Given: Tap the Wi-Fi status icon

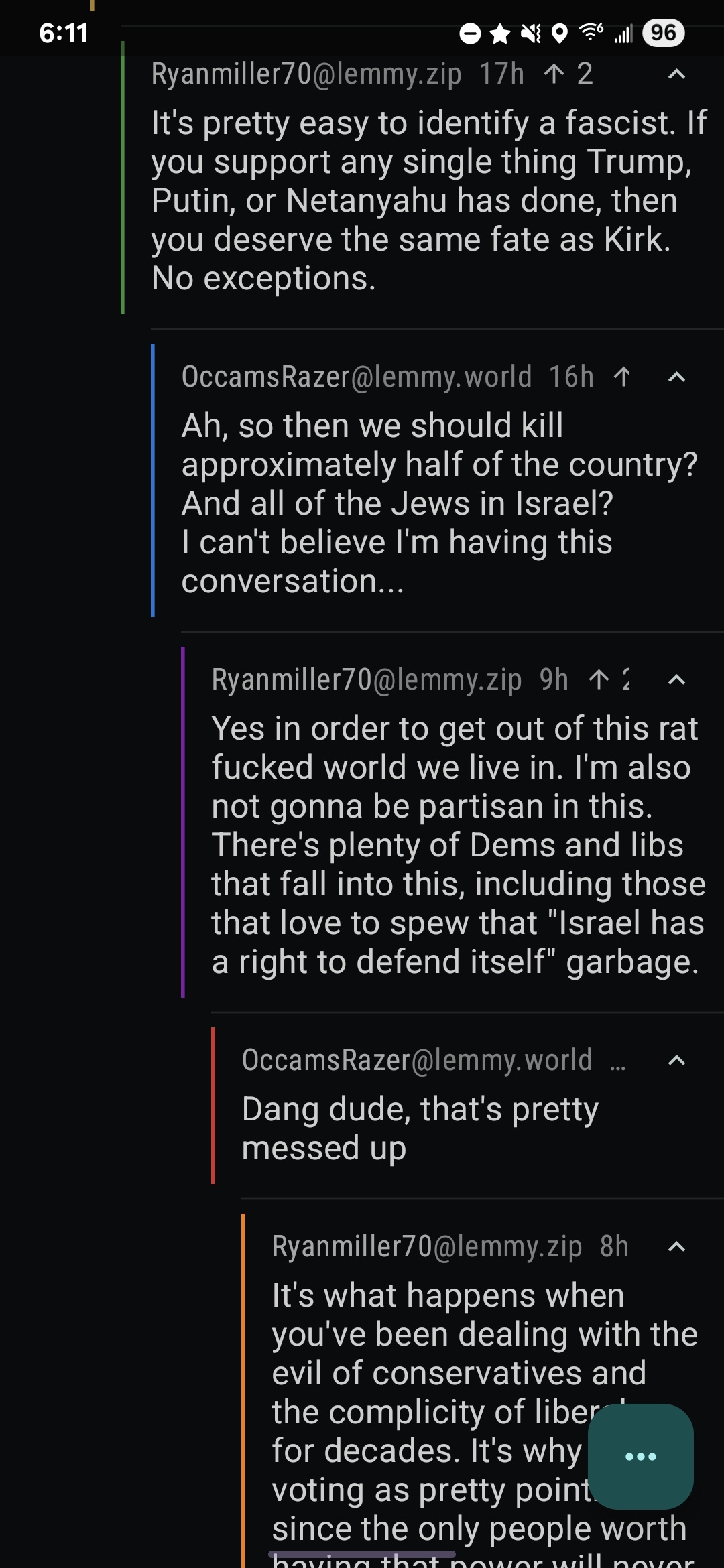Looking at the screenshot, I should click(591, 31).
